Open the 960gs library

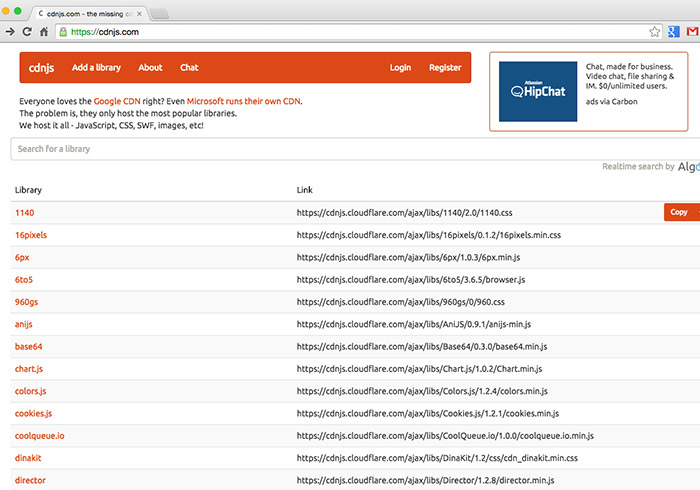tap(26, 302)
